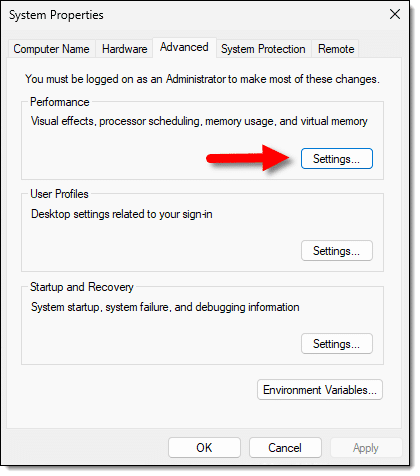The height and width of the screenshot is (476, 420).
Task: Click the Performance group label
Action: (x=60, y=102)
